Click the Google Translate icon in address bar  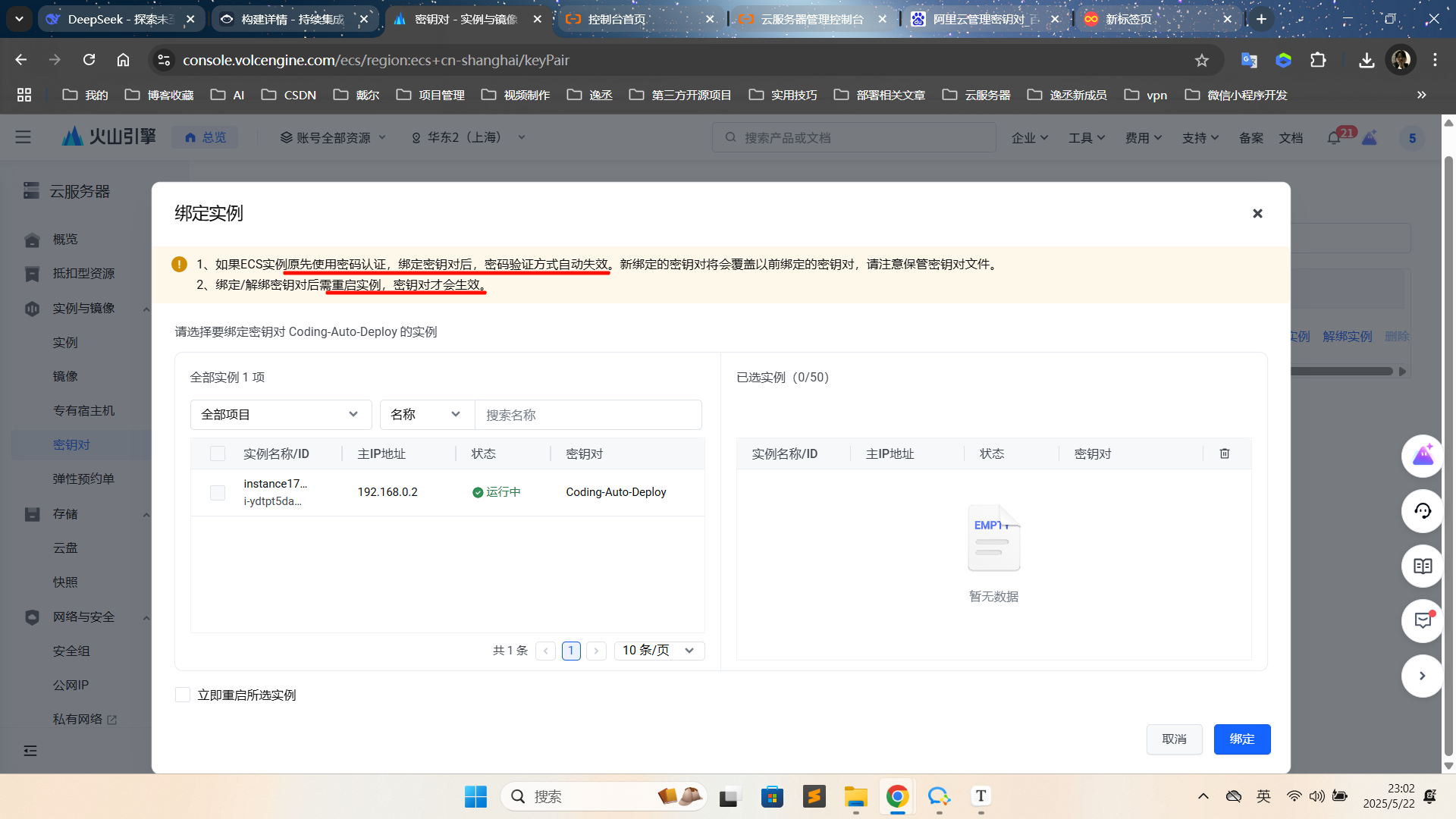pos(1249,60)
